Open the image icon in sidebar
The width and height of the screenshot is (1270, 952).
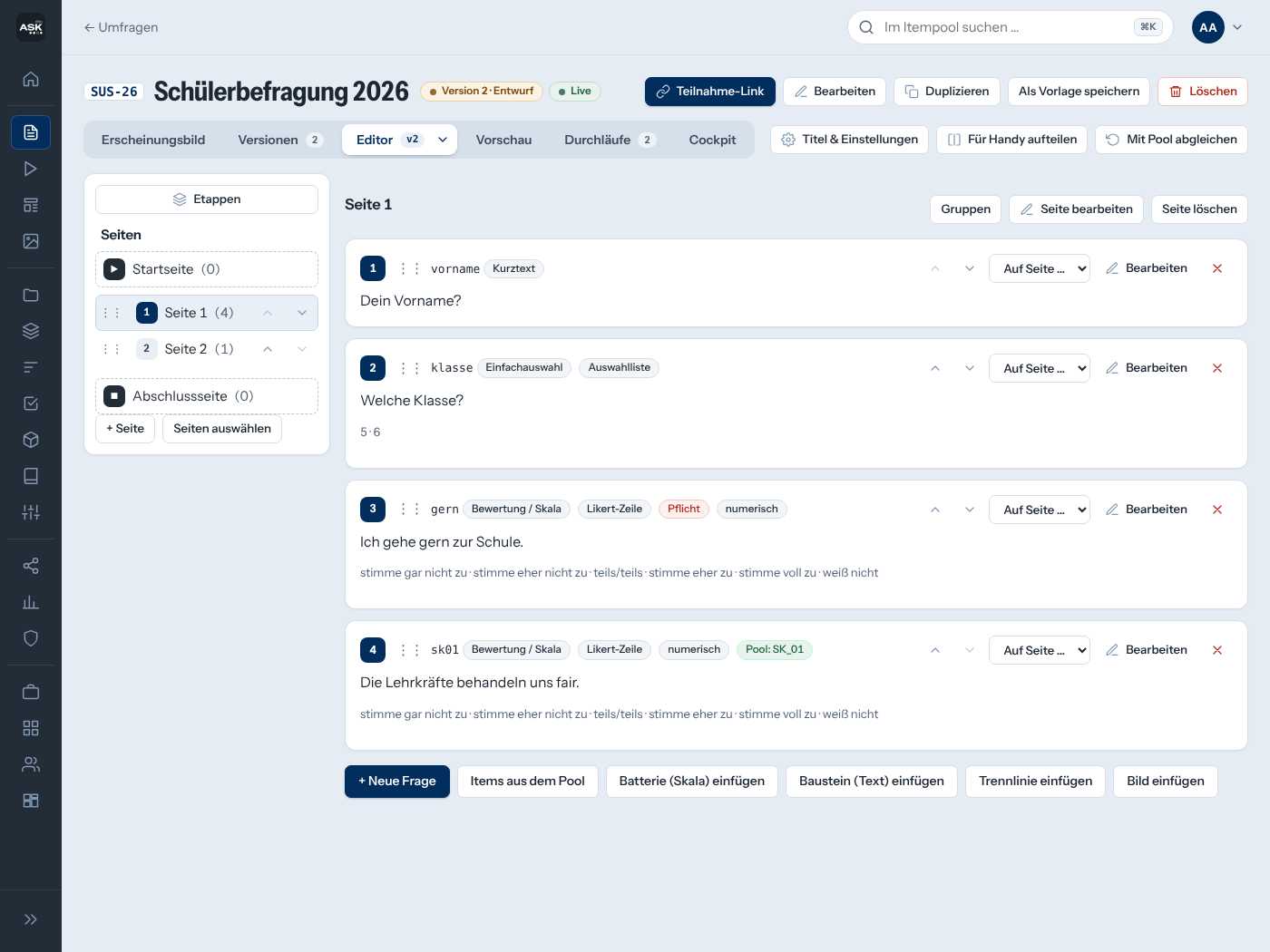(31, 241)
